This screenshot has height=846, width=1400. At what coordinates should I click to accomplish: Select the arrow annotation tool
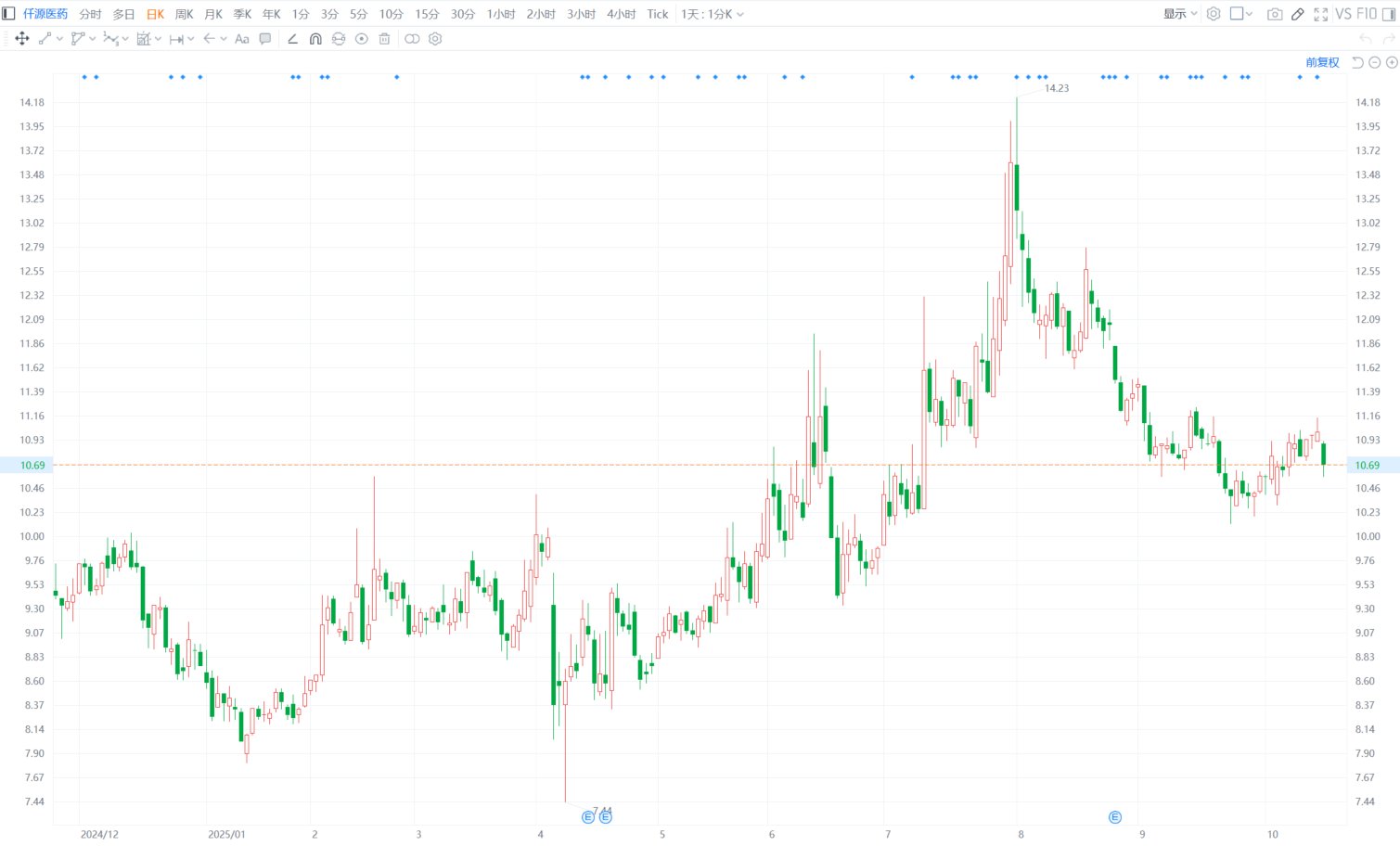[x=209, y=39]
